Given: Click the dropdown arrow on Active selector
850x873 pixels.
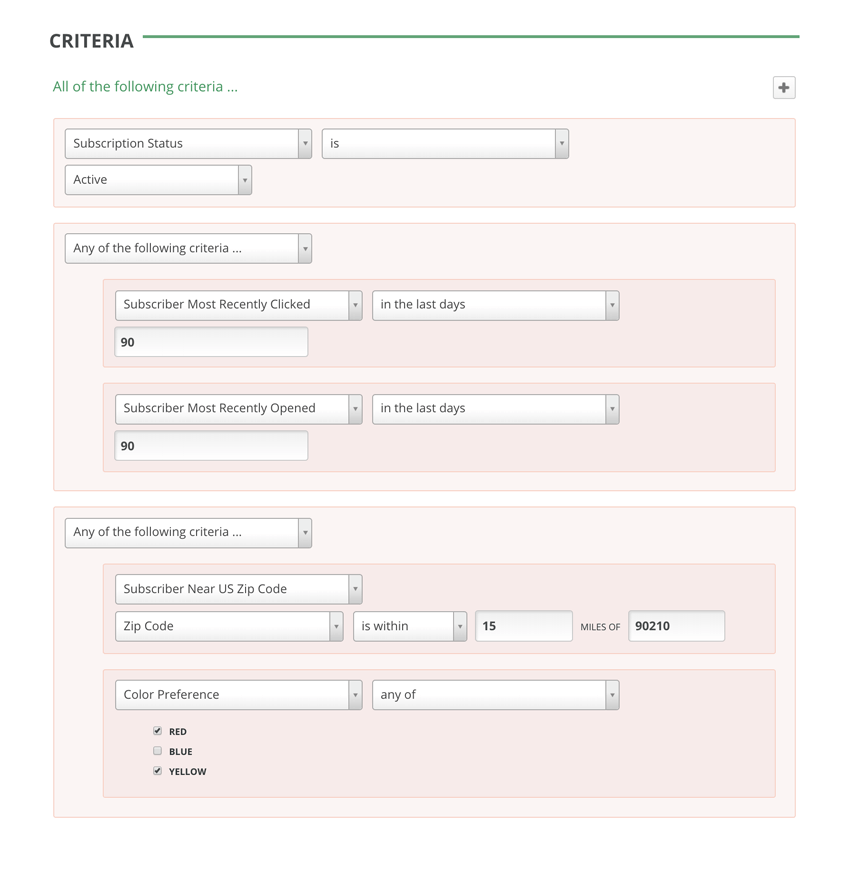Looking at the screenshot, I should (x=244, y=179).
